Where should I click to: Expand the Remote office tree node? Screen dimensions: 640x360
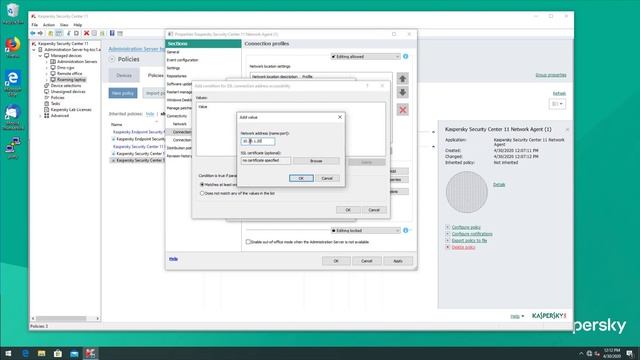47,73
